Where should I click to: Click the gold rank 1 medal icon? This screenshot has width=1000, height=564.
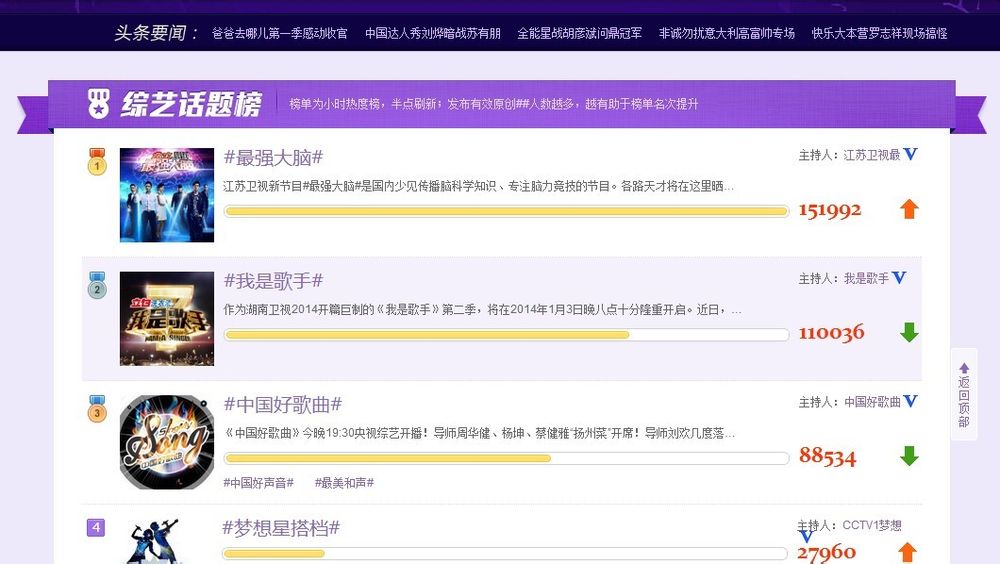[97, 161]
